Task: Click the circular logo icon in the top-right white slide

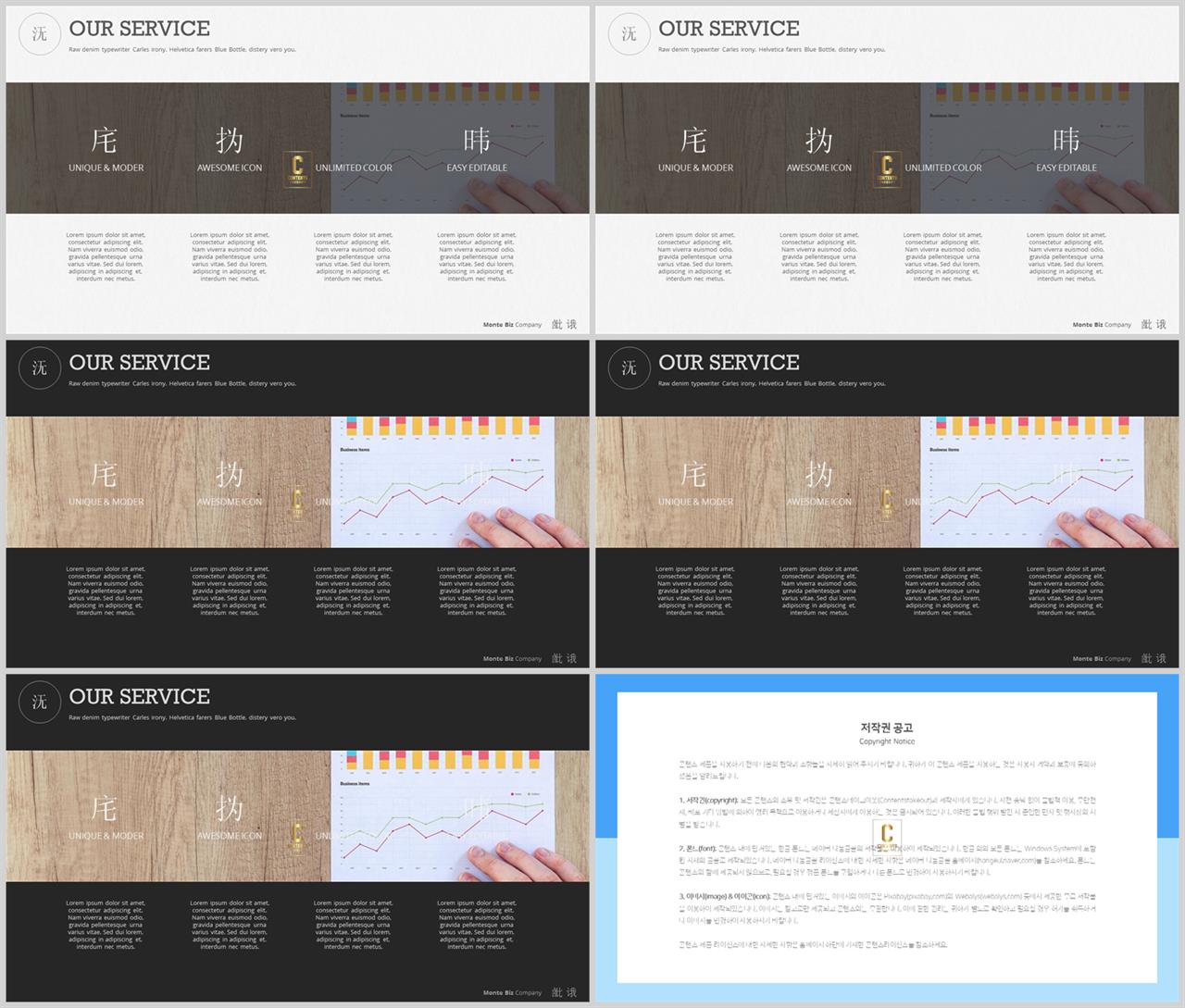Action: coord(630,34)
